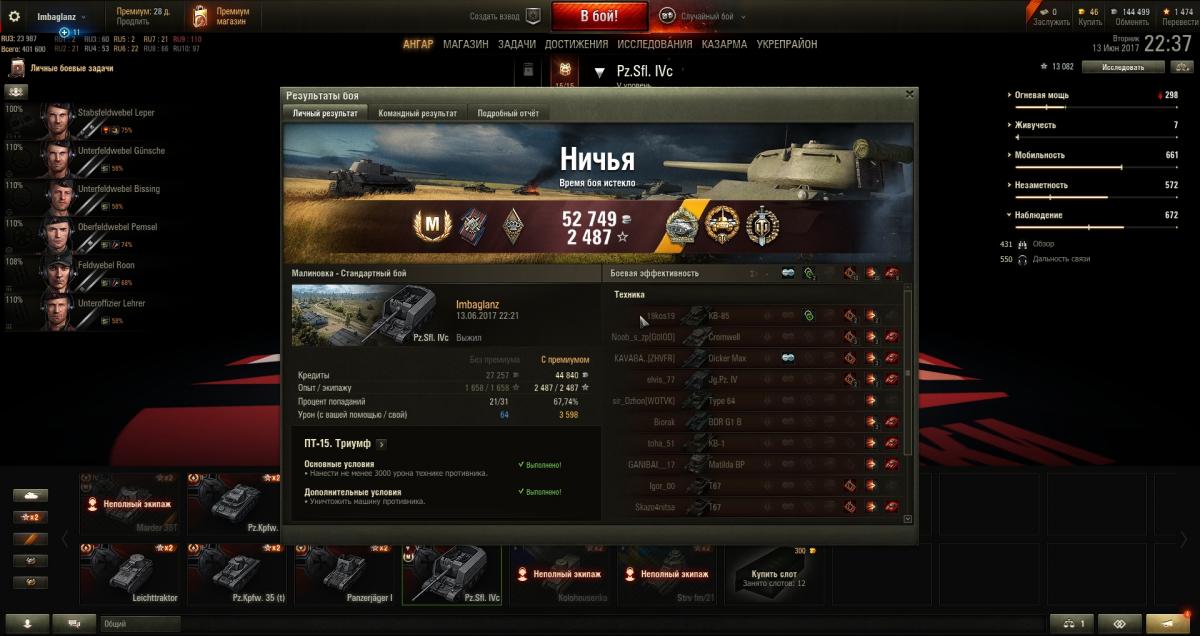Open the МАГАЗИН menu item
The width and height of the screenshot is (1200, 636).
coord(466,44)
